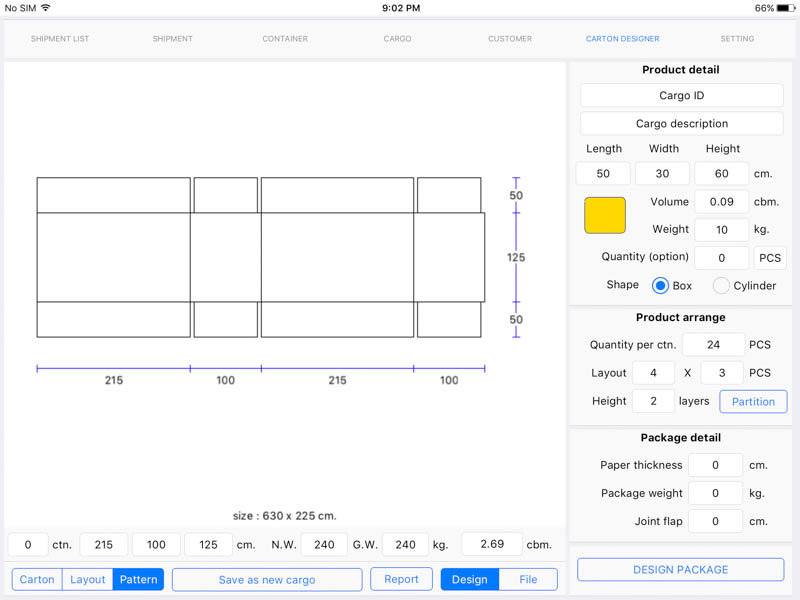
Task: Edit the Width value 30
Action: coord(662,173)
